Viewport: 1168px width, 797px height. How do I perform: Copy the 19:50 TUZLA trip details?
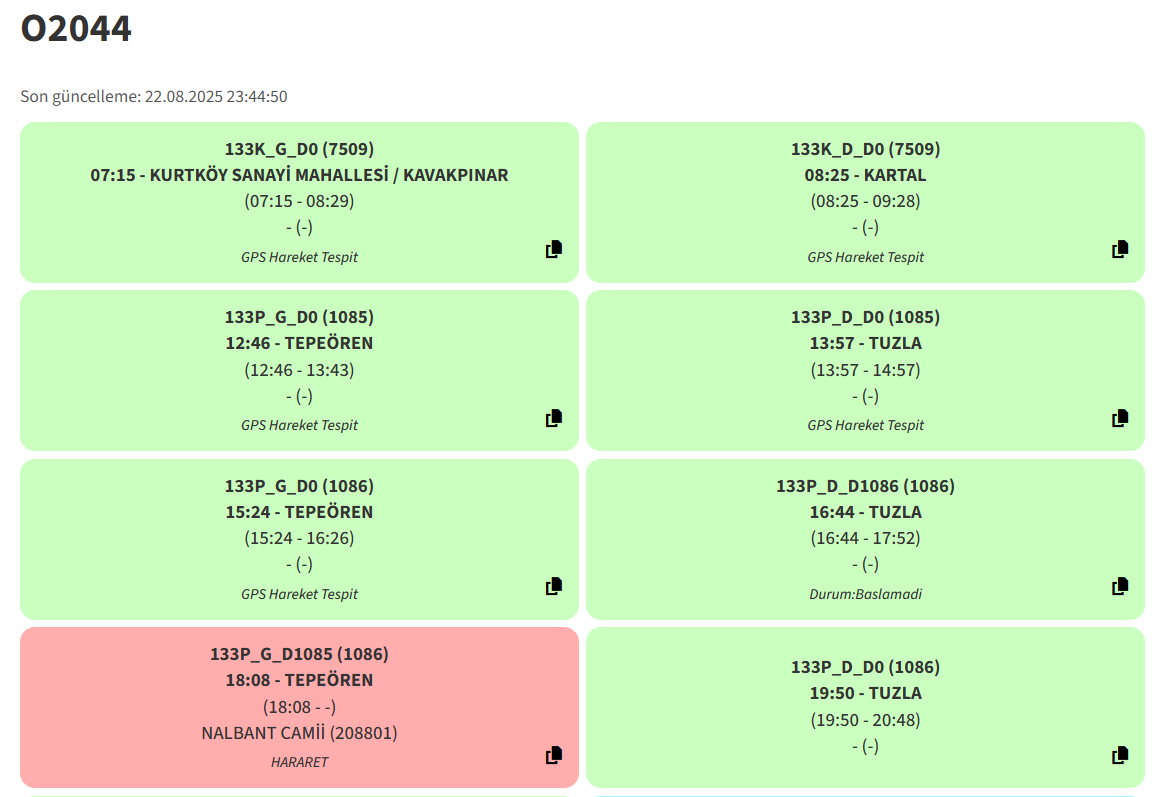[1120, 755]
